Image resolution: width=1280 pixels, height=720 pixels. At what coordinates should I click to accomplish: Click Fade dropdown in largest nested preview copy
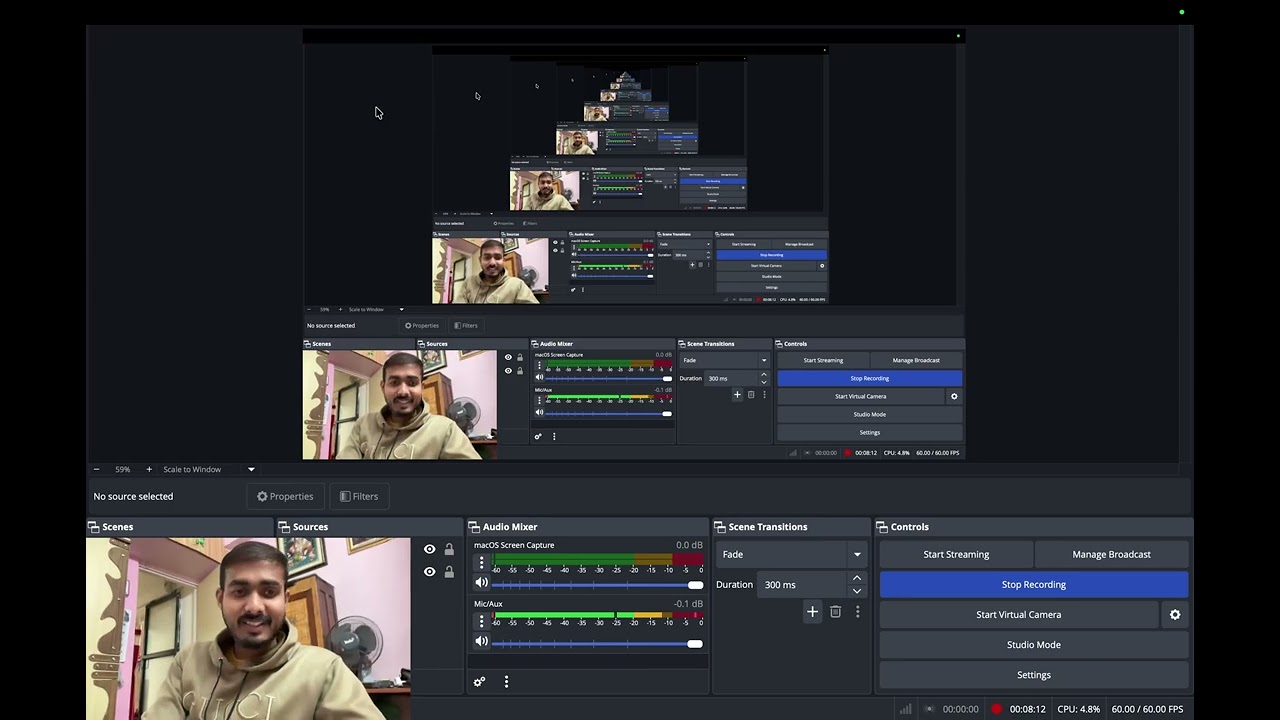coord(725,360)
